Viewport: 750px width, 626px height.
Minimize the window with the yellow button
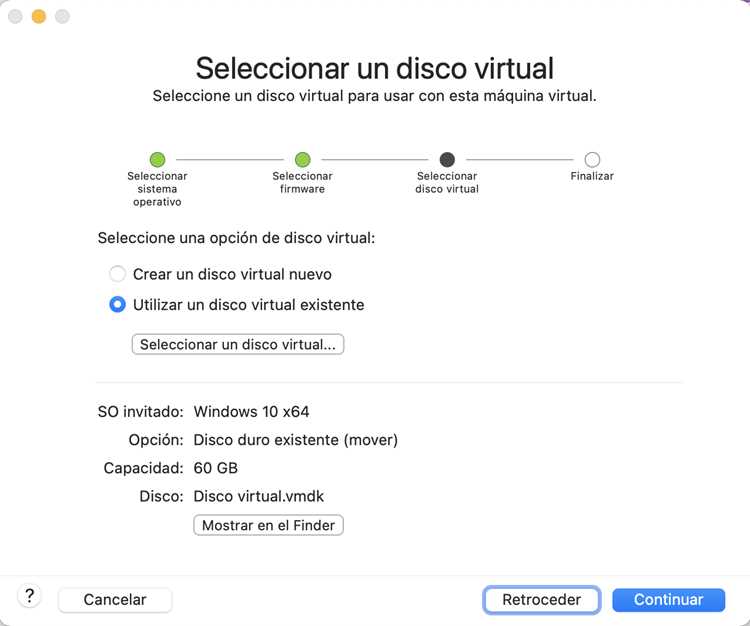(39, 16)
